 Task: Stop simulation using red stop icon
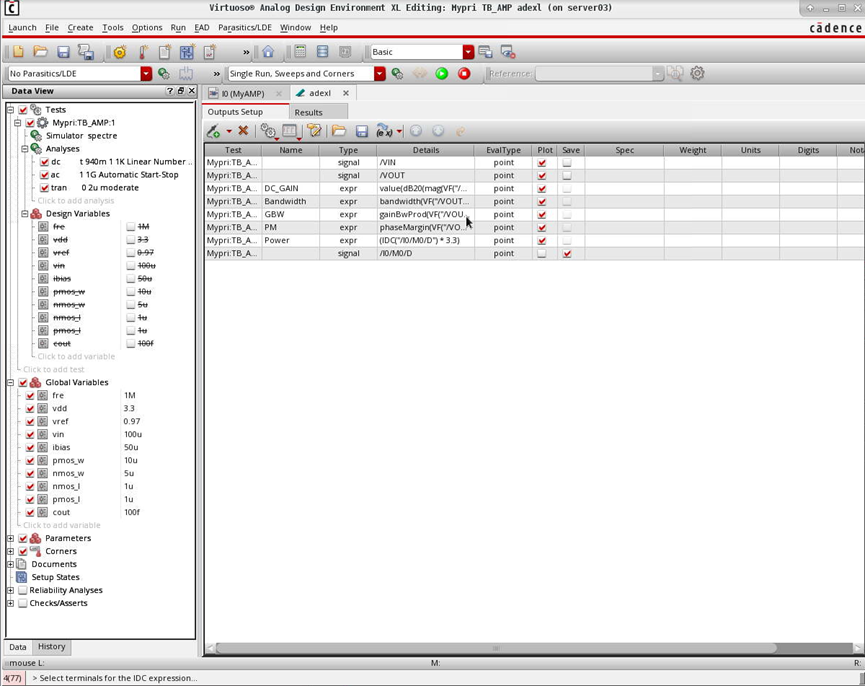coord(463,73)
